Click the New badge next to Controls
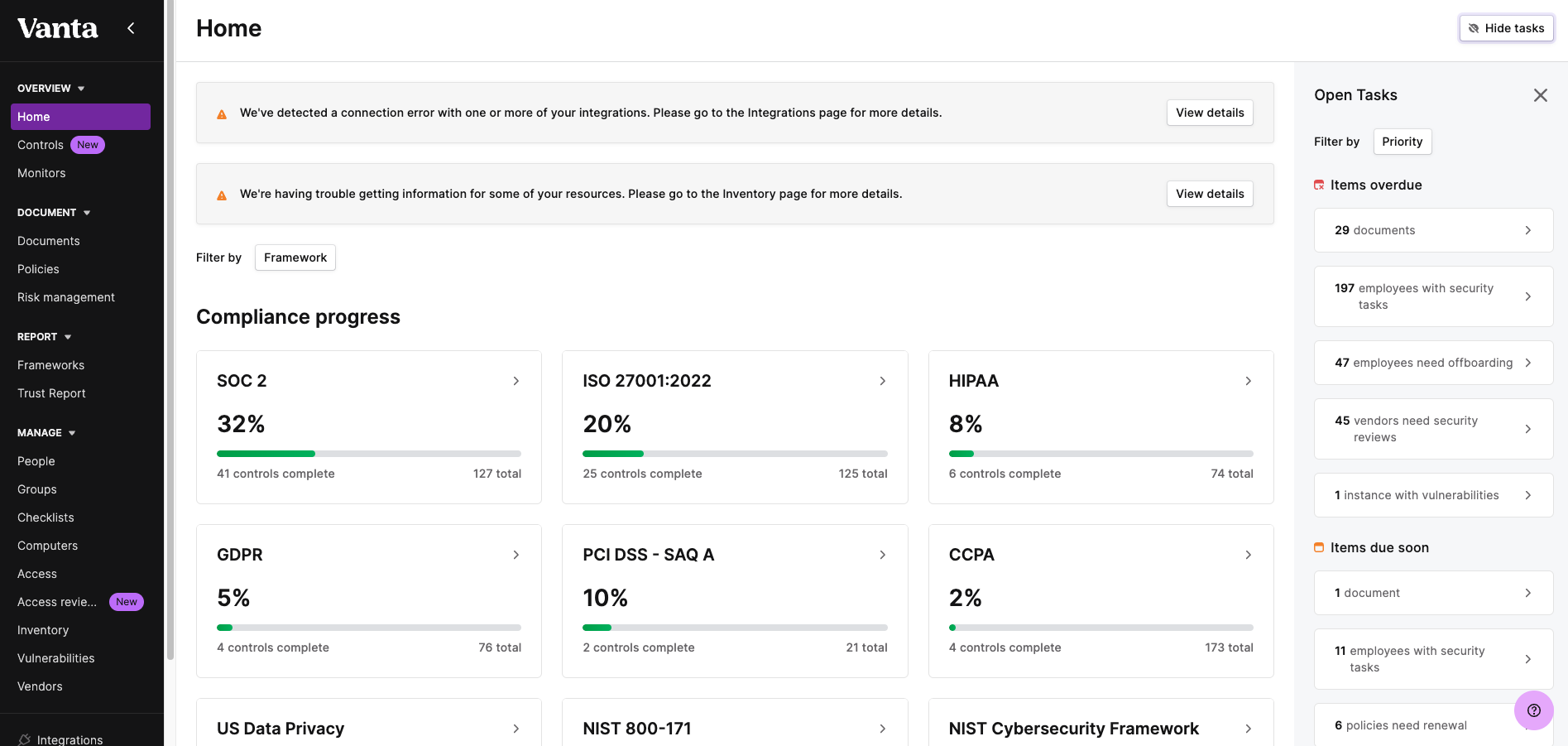Viewport: 1568px width, 746px height. point(88,145)
